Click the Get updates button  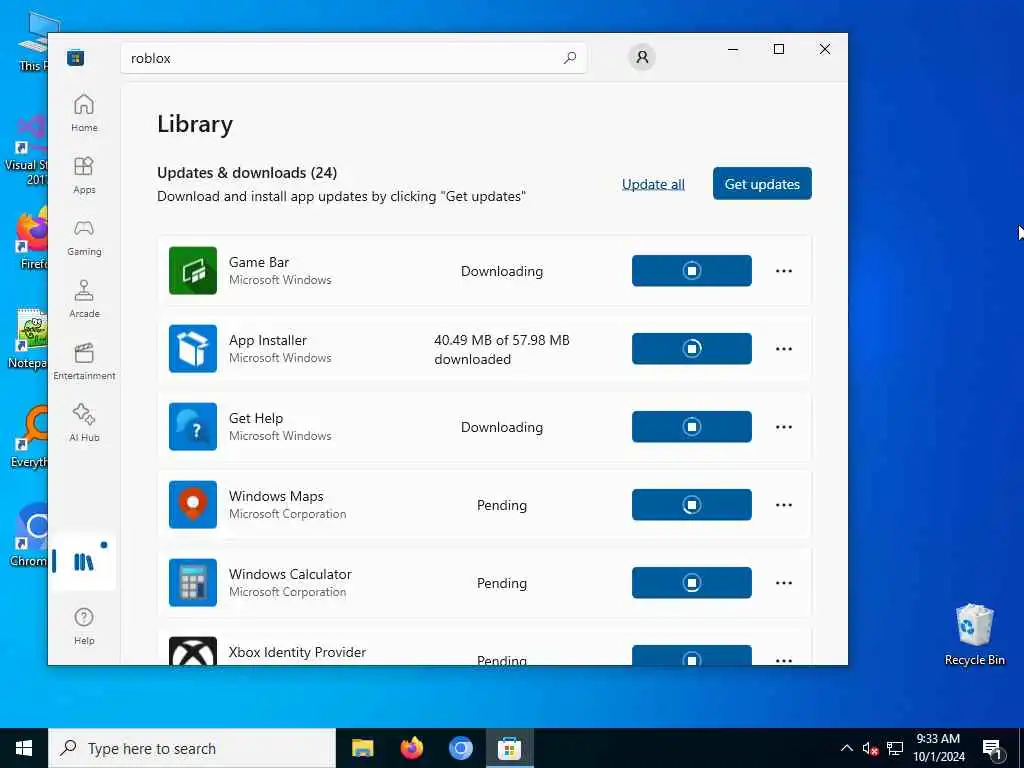click(762, 184)
